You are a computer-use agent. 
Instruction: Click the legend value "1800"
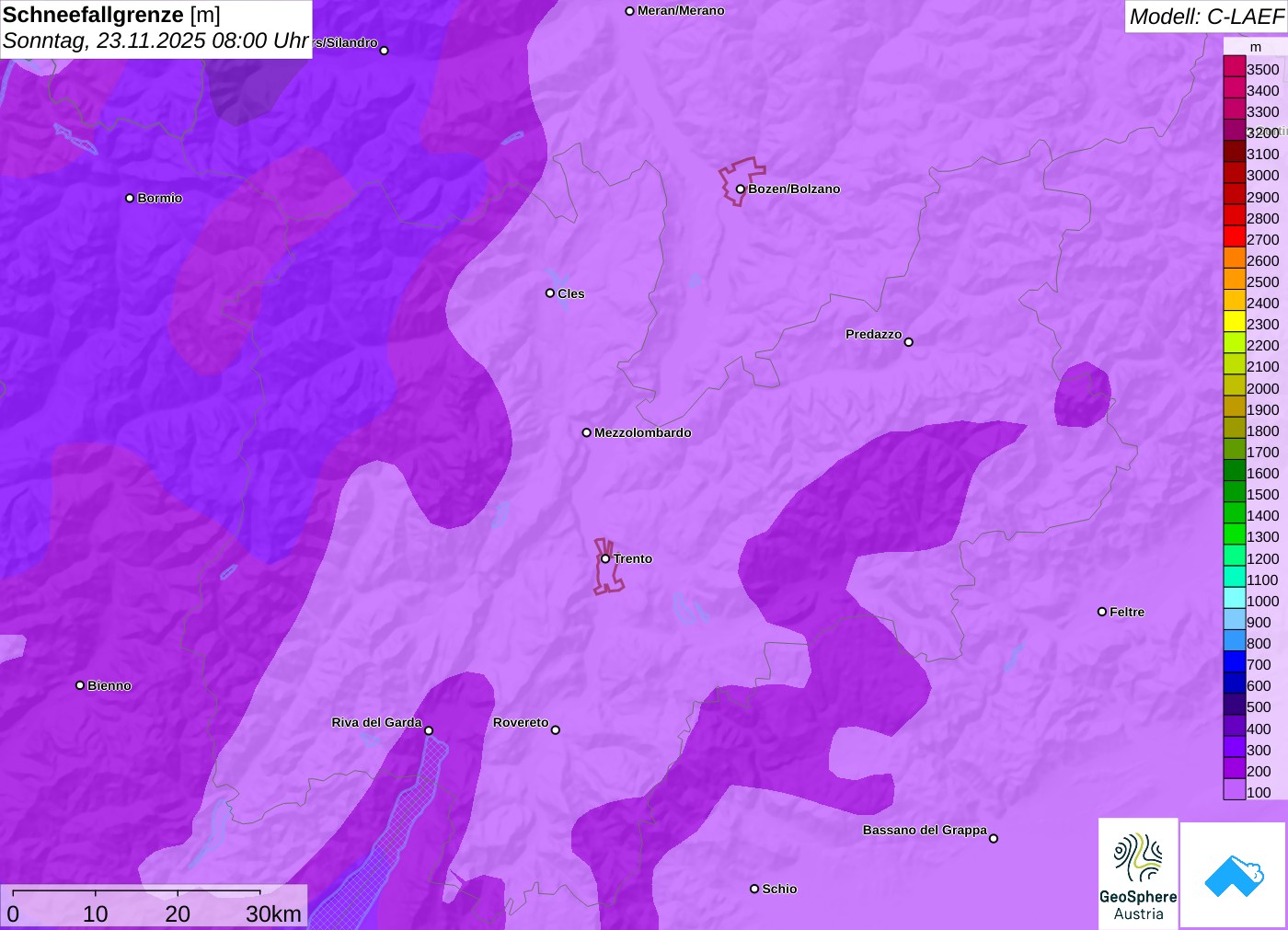pyautogui.click(x=1262, y=431)
